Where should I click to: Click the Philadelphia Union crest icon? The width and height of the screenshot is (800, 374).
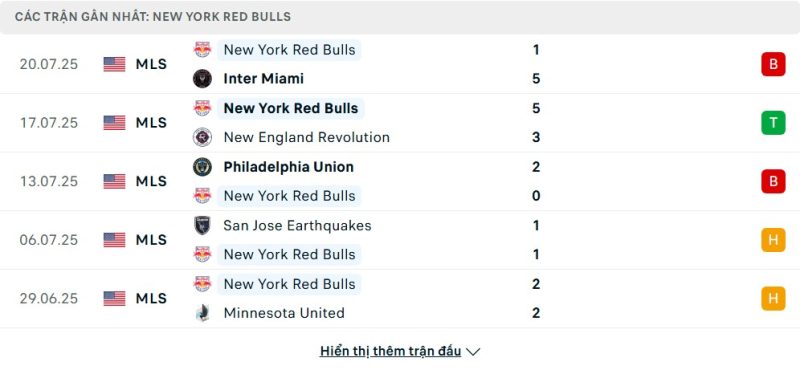203,167
